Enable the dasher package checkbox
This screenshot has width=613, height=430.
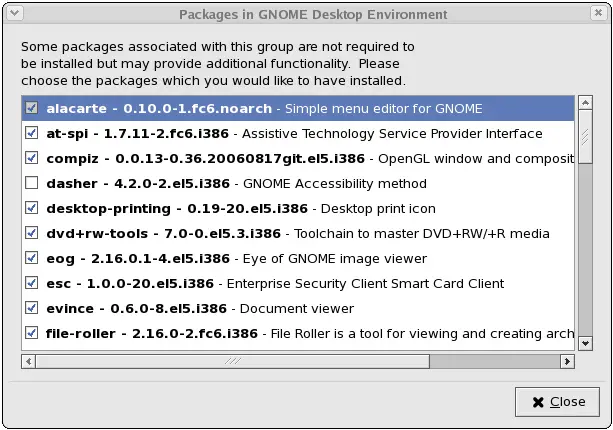point(31,183)
